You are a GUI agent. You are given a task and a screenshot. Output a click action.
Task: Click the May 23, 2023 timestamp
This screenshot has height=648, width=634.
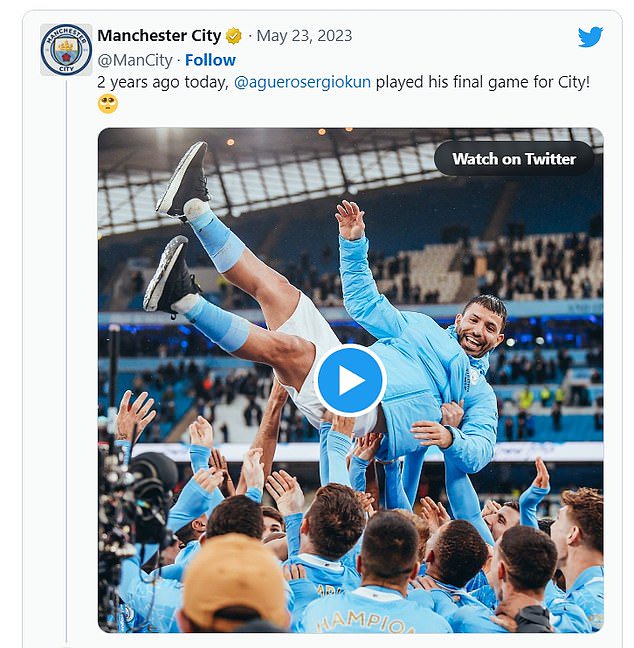click(305, 36)
